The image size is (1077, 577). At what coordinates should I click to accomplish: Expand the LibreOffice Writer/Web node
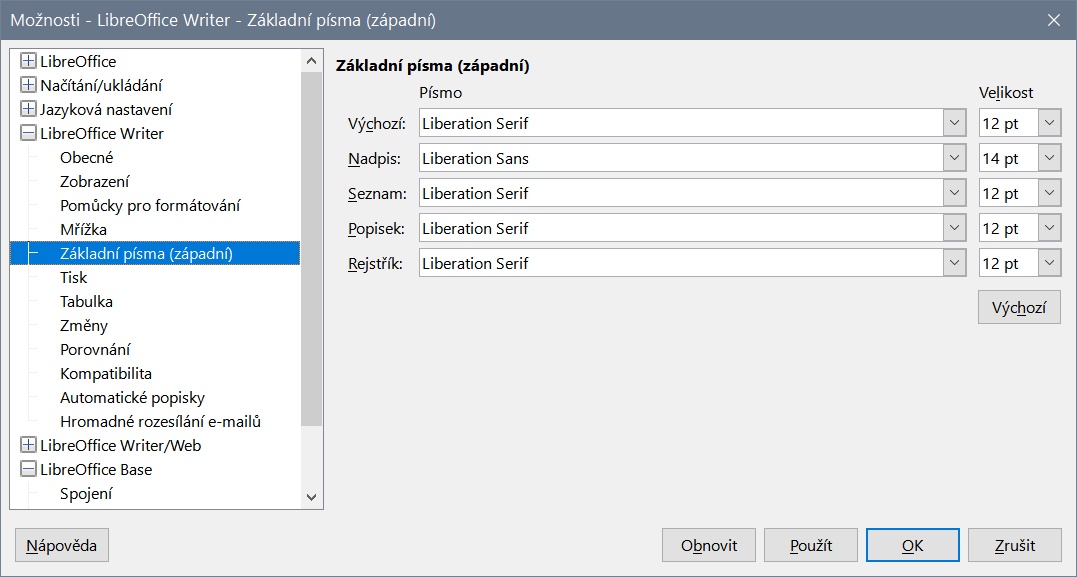pyautogui.click(x=28, y=446)
